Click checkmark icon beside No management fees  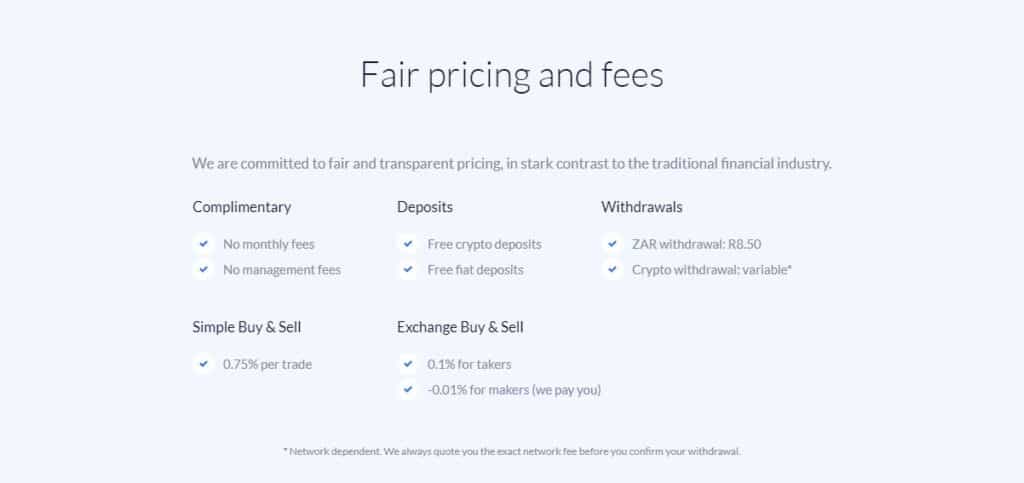(x=203, y=269)
